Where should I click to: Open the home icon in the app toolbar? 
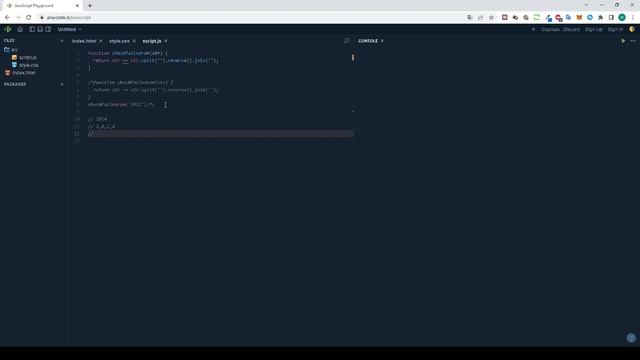point(20,29)
